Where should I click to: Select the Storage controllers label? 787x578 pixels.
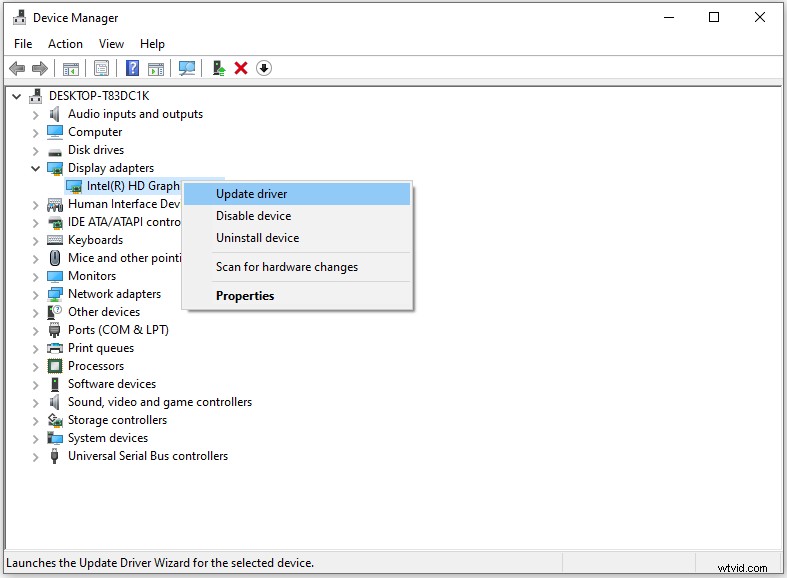(x=117, y=420)
